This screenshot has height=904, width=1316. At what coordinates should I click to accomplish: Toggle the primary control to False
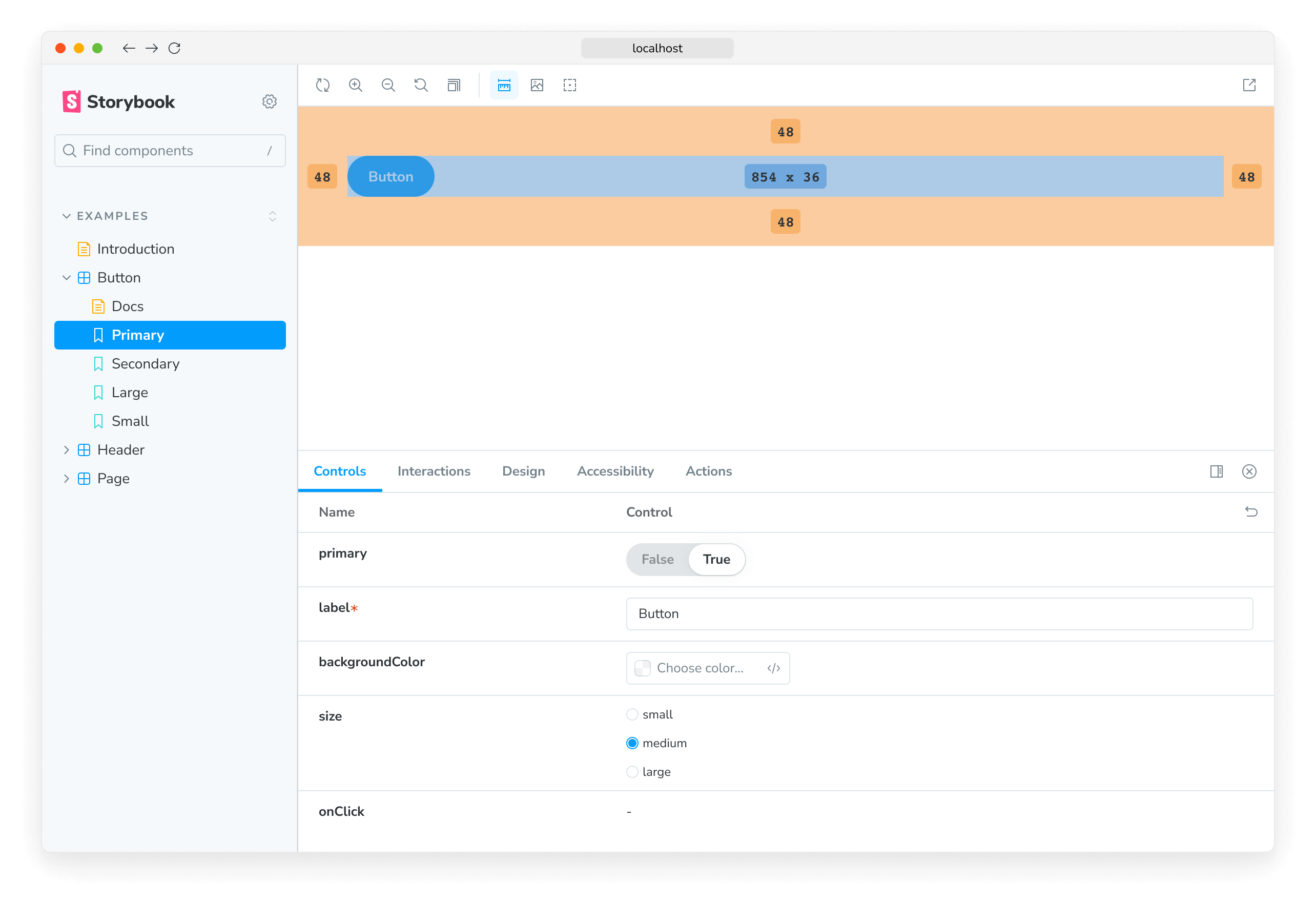pos(657,559)
